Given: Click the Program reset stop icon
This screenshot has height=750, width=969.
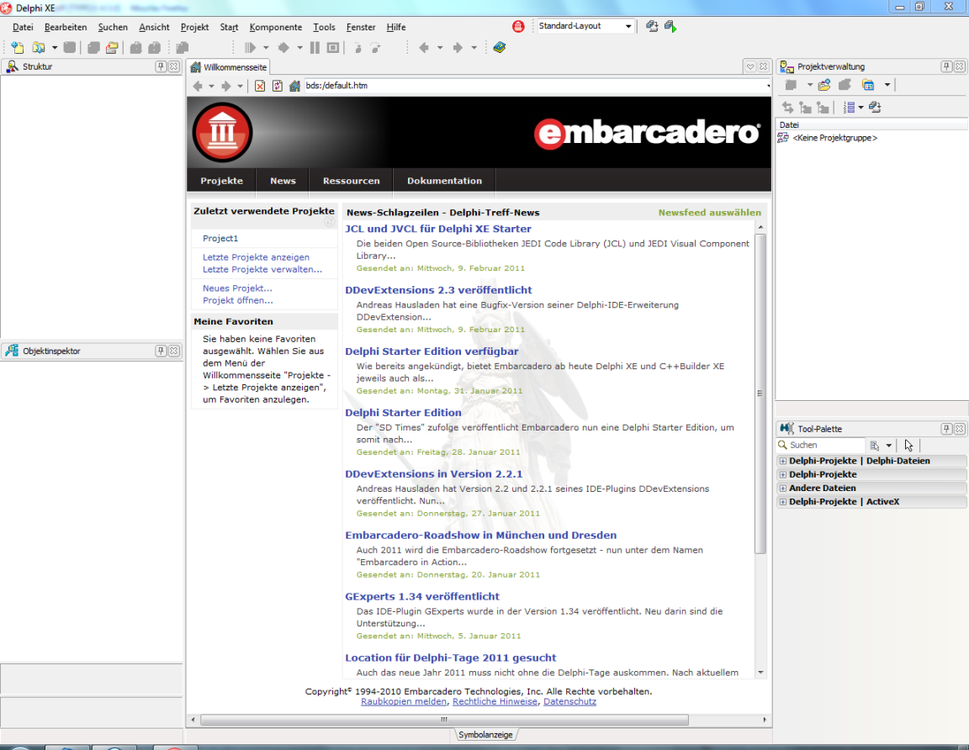Looking at the screenshot, I should tap(333, 48).
